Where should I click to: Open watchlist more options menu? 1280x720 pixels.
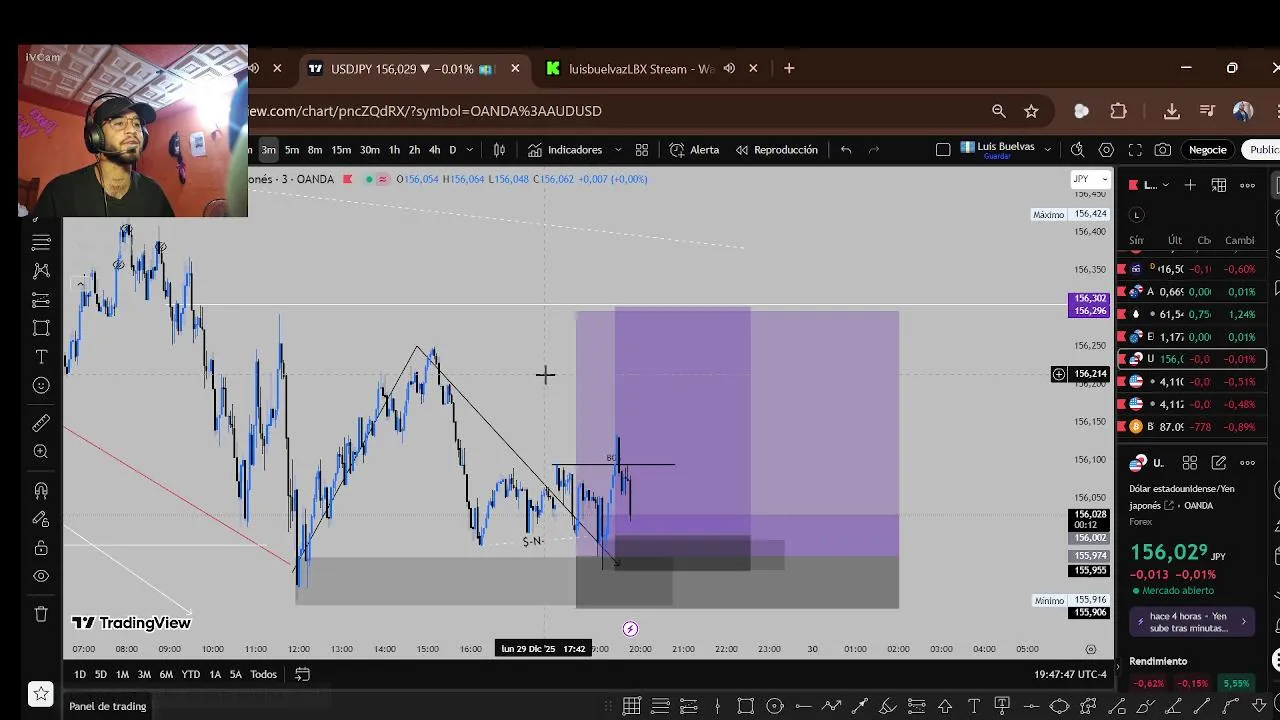tap(1248, 185)
